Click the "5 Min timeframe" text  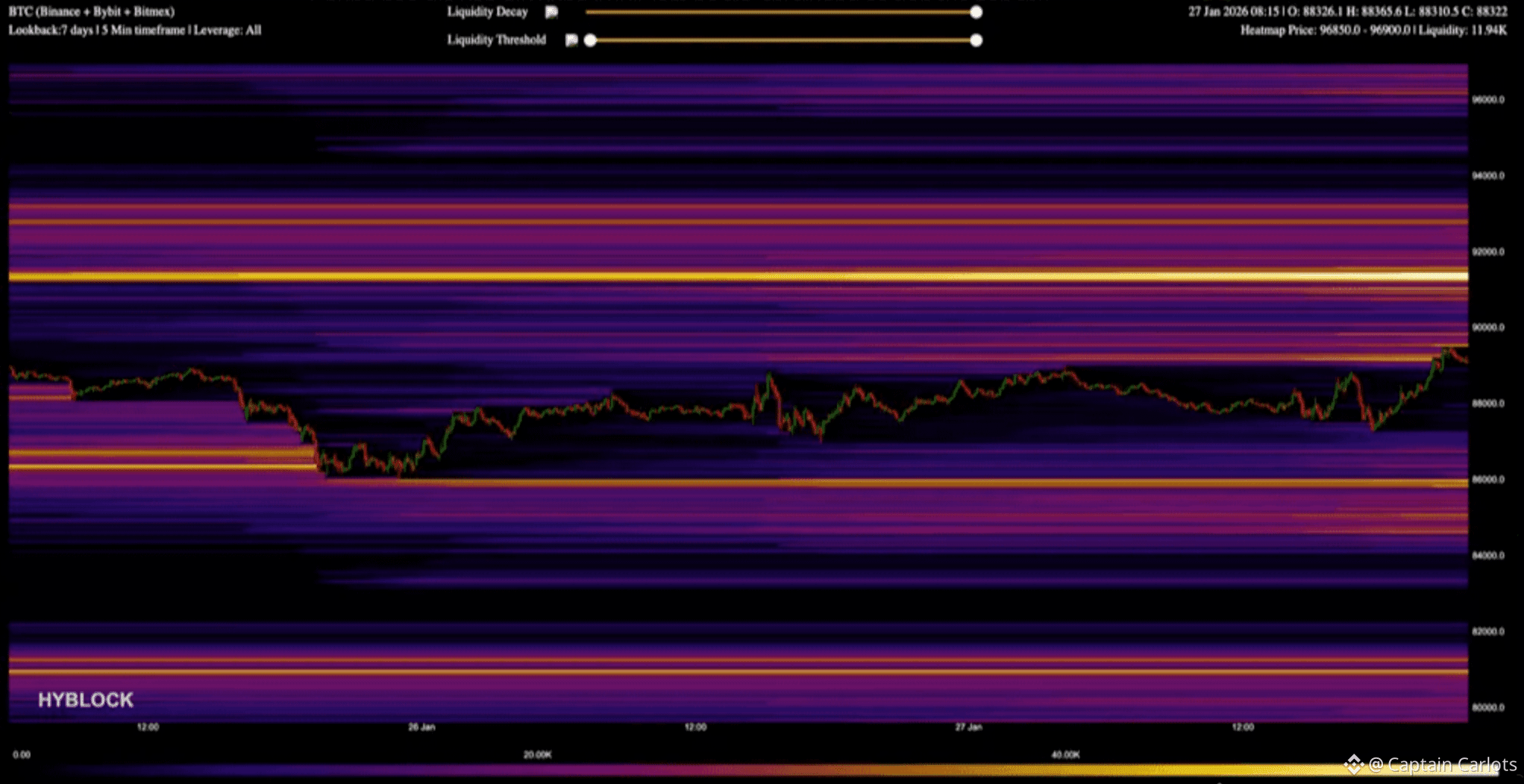click(x=144, y=30)
